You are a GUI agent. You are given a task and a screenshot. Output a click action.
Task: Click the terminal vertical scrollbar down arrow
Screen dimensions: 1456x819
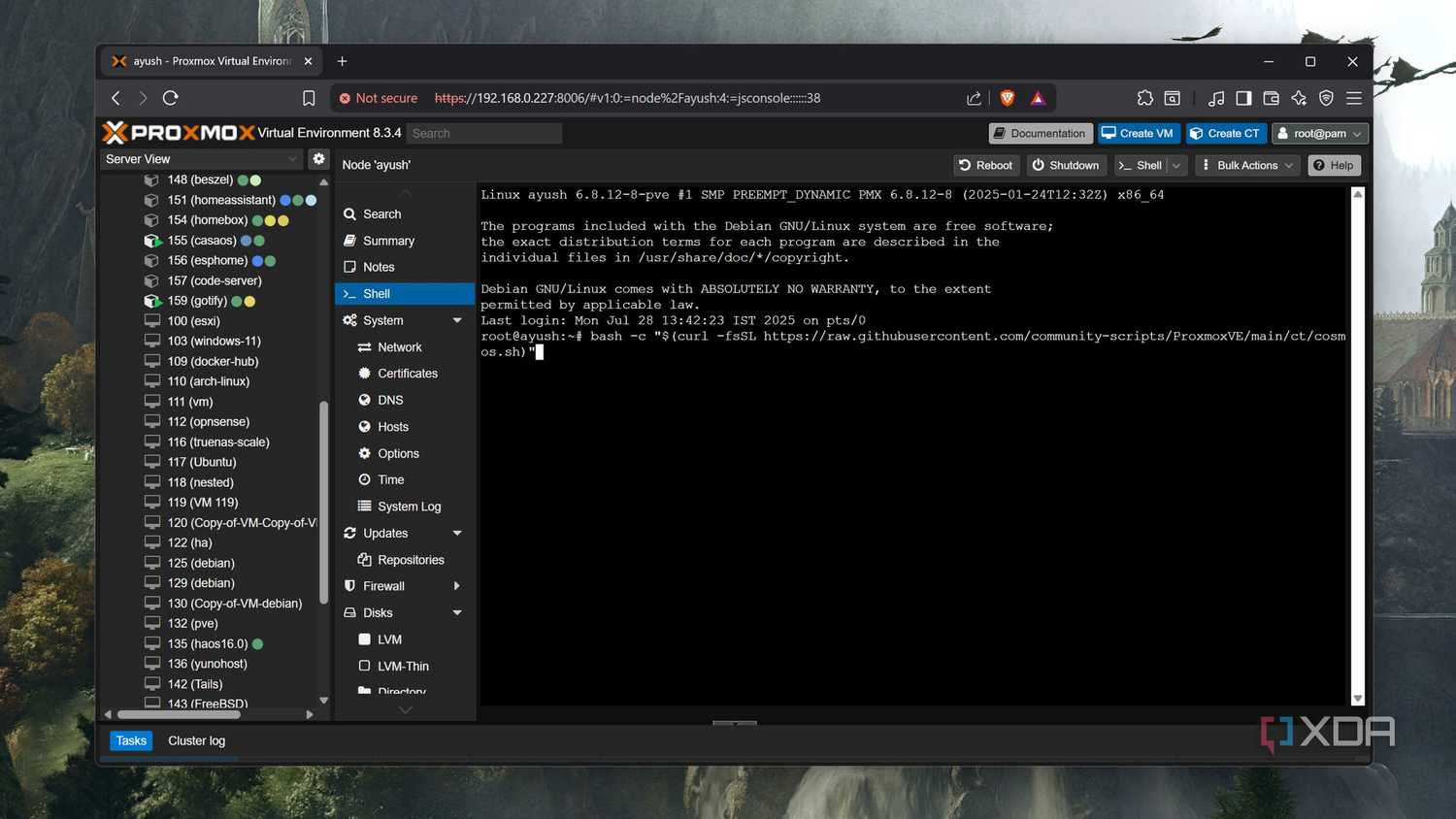1358,699
